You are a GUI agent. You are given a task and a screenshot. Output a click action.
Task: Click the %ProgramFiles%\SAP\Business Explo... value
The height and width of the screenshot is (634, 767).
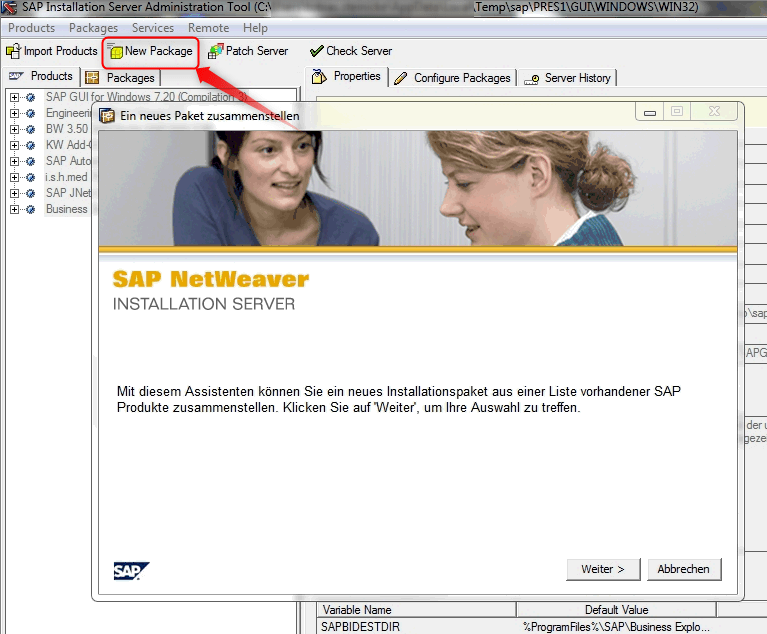616,627
